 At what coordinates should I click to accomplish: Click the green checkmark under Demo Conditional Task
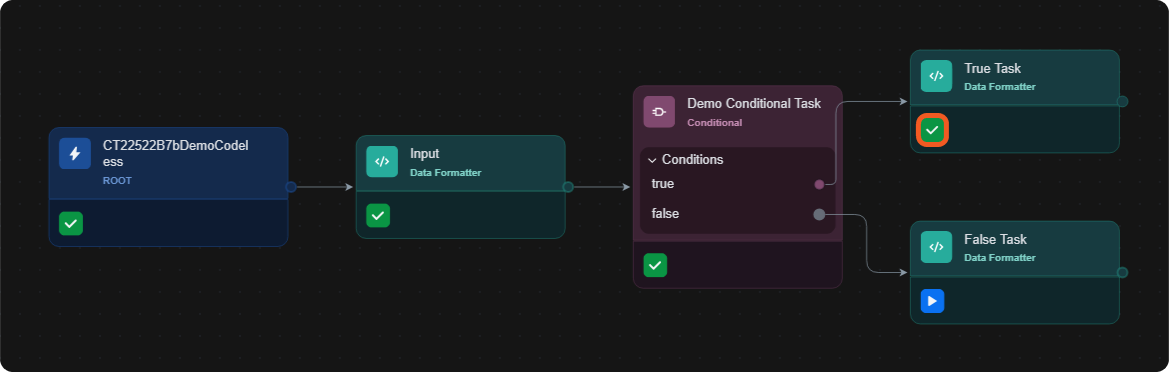tap(655, 265)
